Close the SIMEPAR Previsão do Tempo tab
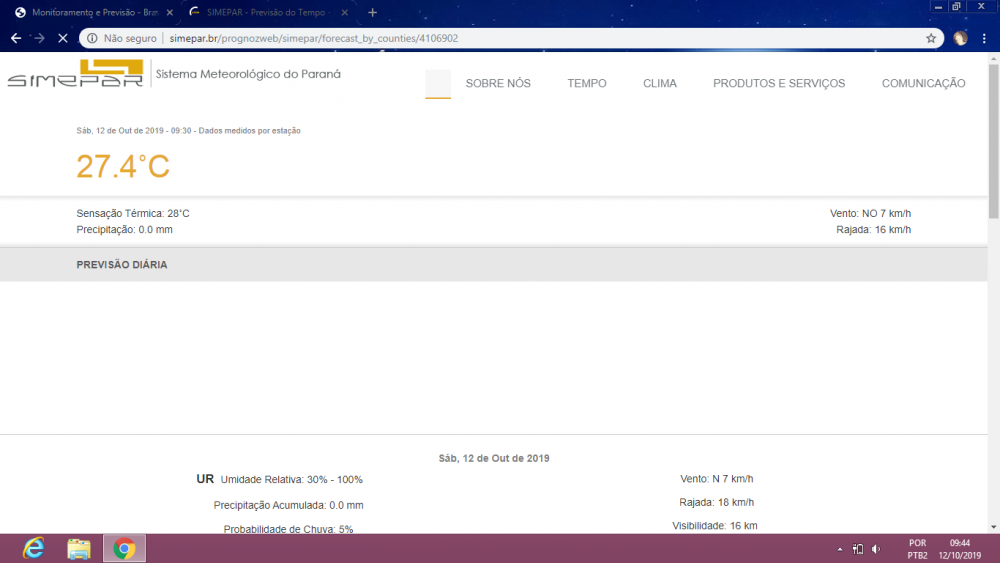Image resolution: width=1000 pixels, height=563 pixels. coord(344,12)
